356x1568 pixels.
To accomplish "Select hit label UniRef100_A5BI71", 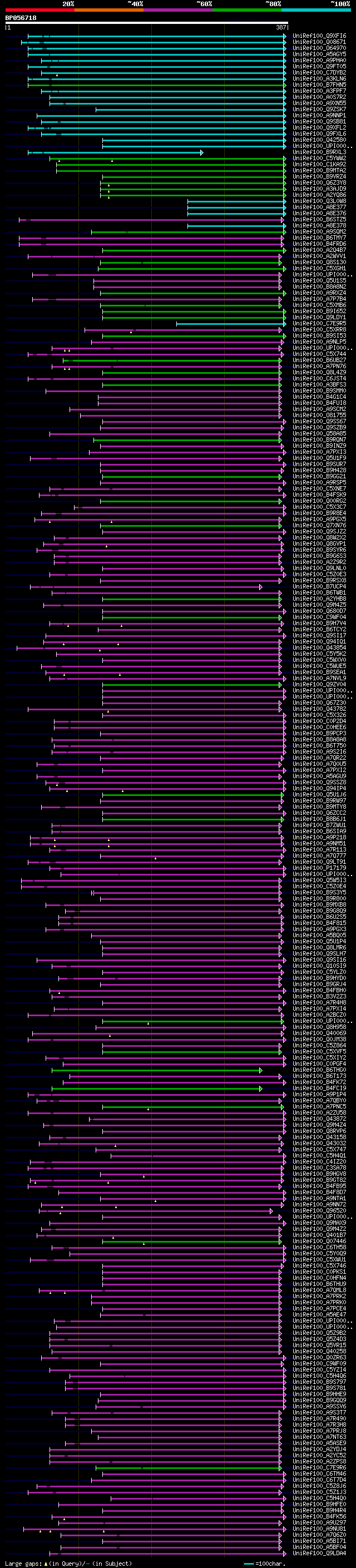I will coord(319,1541).
